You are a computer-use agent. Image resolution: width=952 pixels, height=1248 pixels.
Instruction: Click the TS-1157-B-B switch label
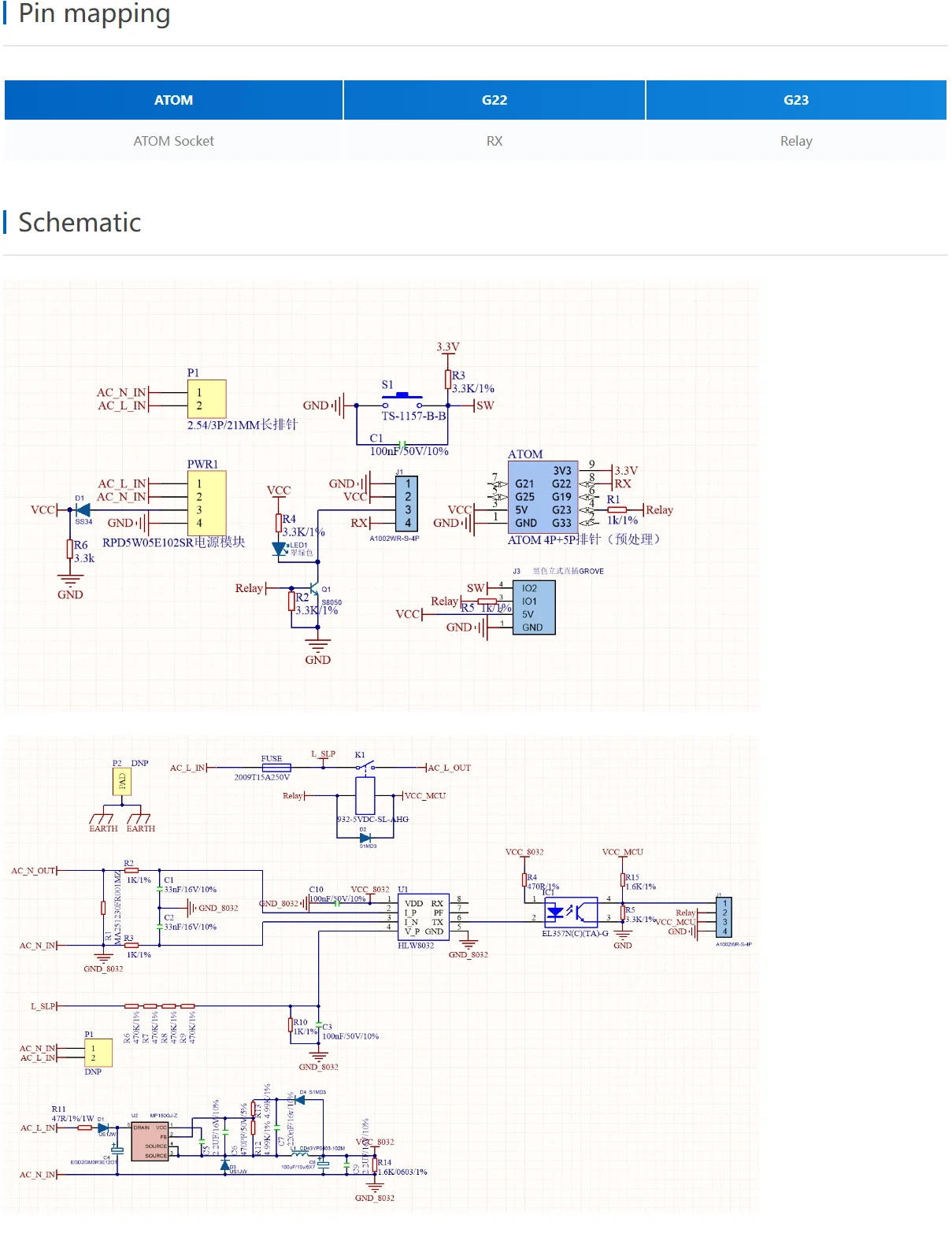coord(413,416)
